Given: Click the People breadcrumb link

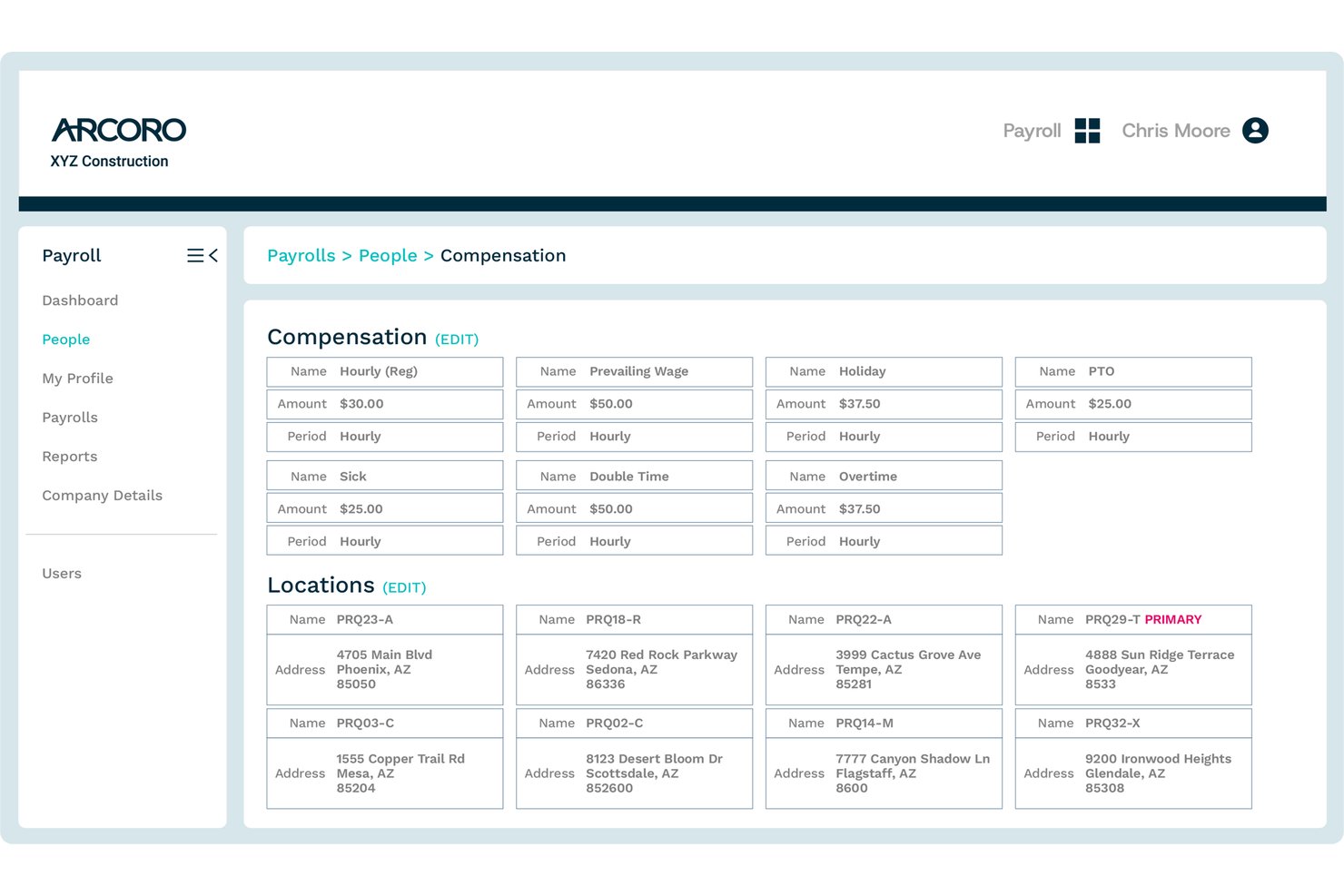Looking at the screenshot, I should (388, 256).
